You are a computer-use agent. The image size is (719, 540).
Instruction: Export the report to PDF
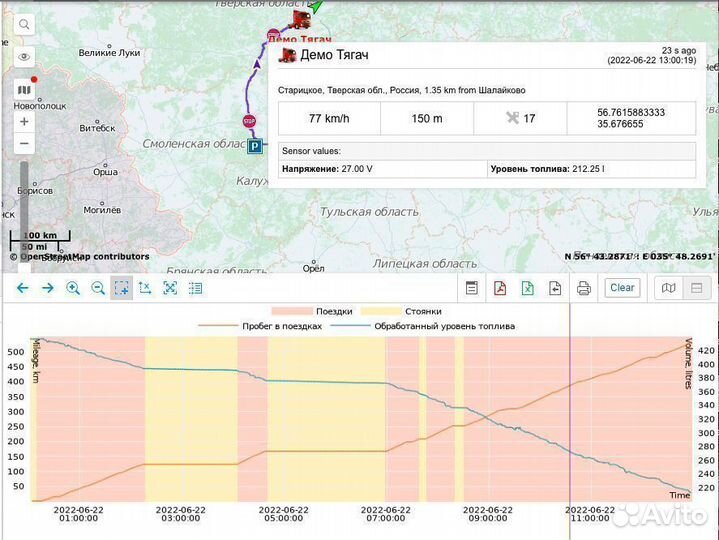[500, 288]
